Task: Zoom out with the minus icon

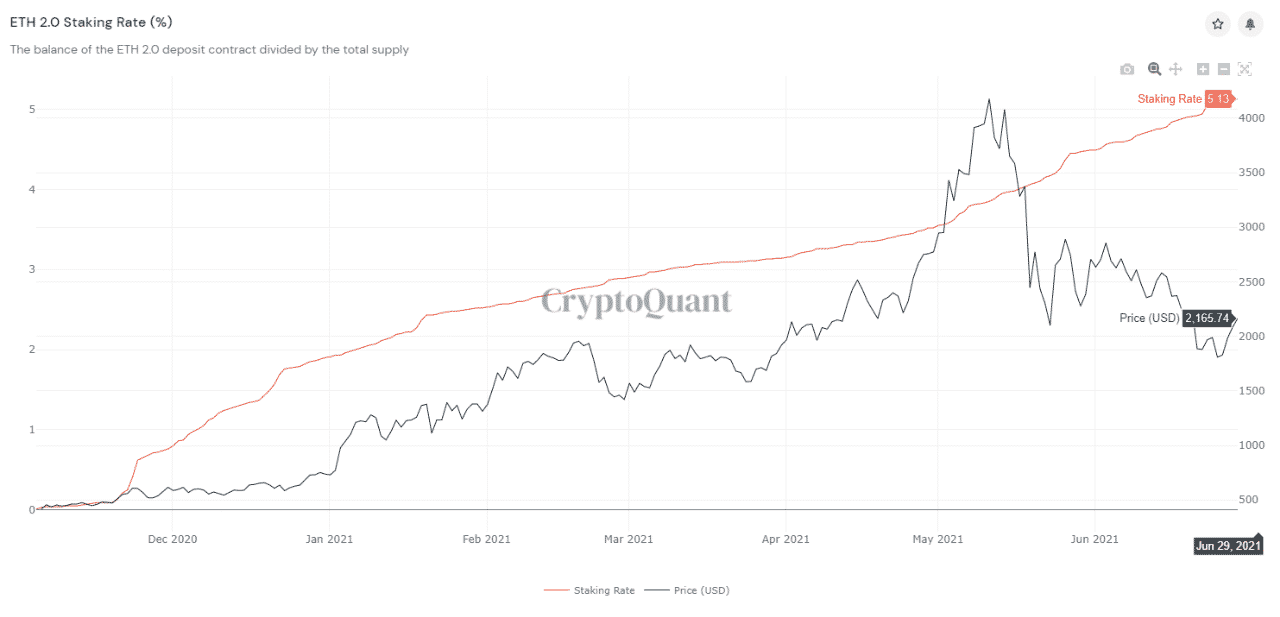Action: [x=1223, y=69]
